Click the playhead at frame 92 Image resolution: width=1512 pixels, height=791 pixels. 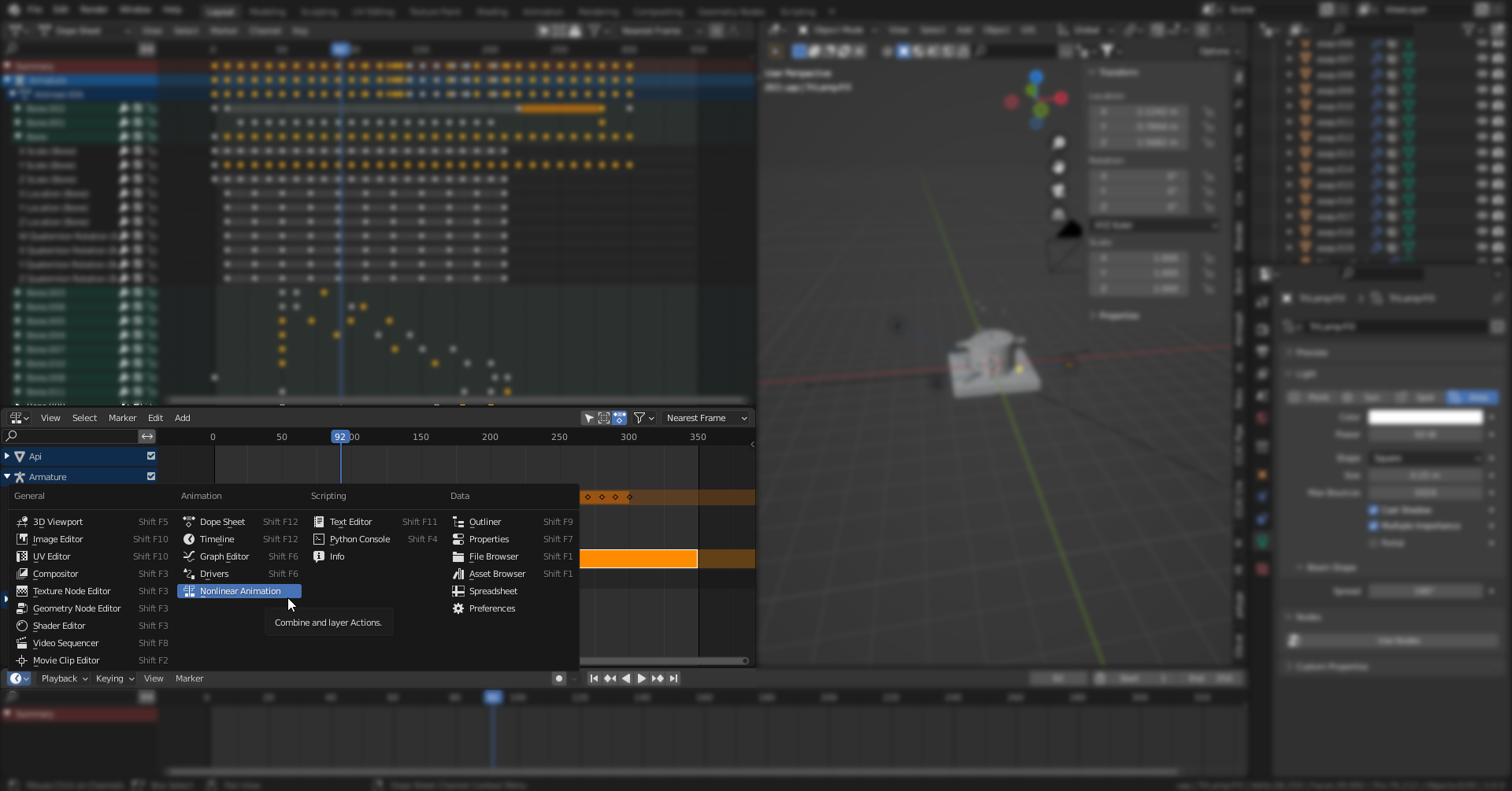pyautogui.click(x=340, y=437)
